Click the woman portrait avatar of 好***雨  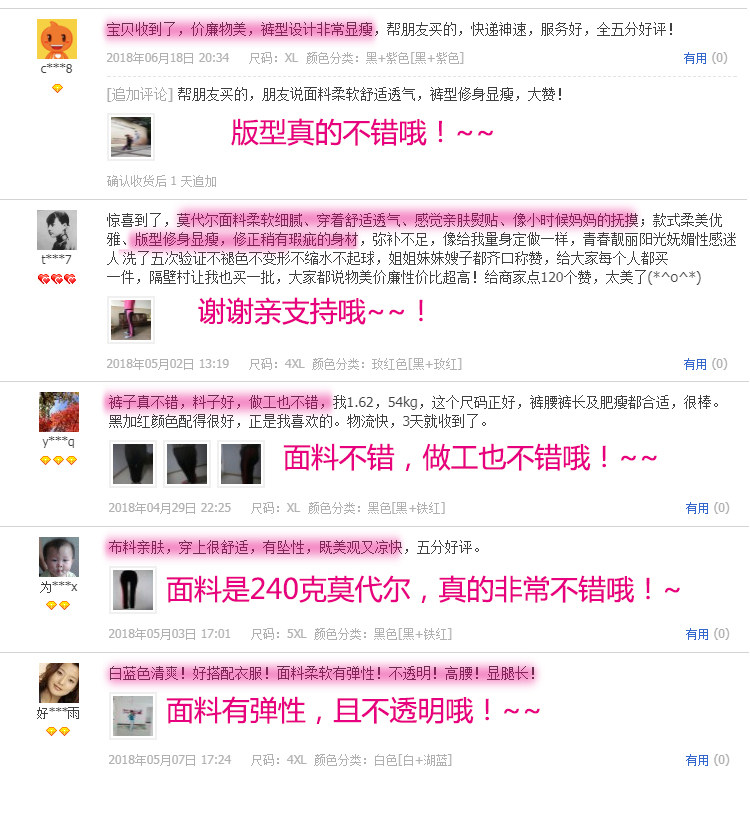(59, 683)
